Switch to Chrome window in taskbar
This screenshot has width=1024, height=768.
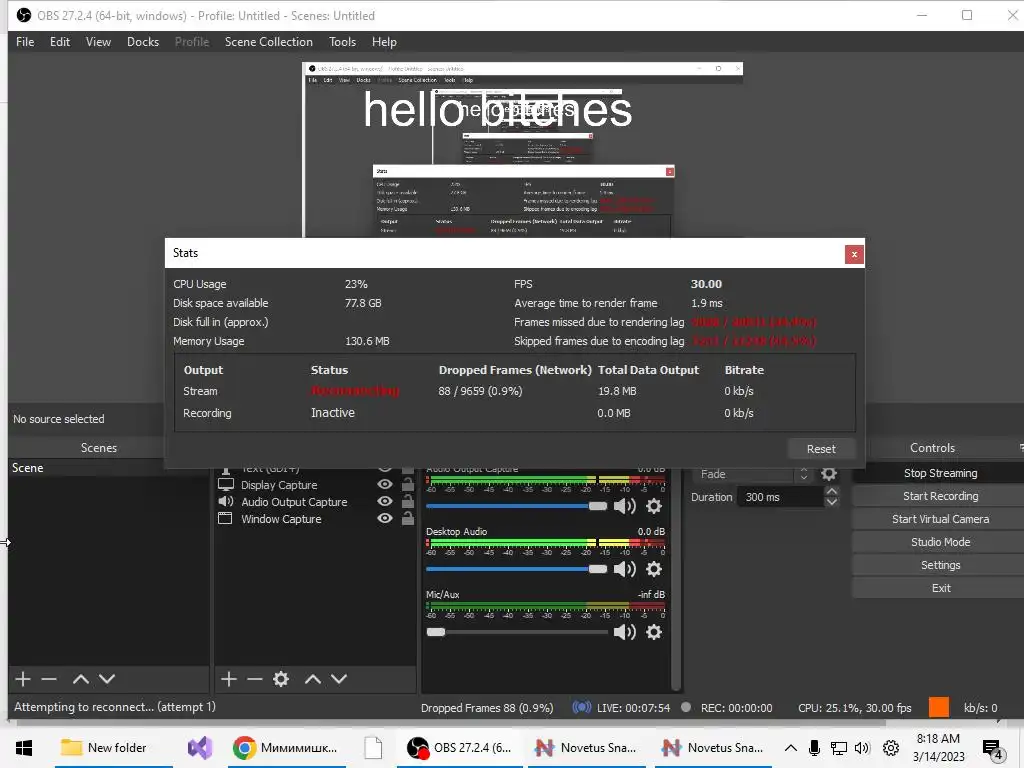(x=285, y=748)
